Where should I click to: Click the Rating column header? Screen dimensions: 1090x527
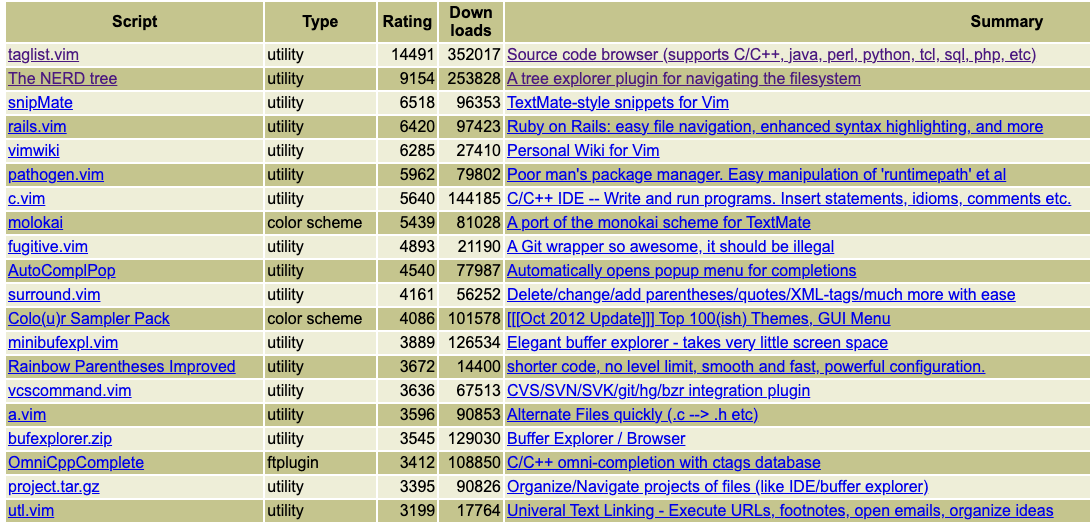407,21
